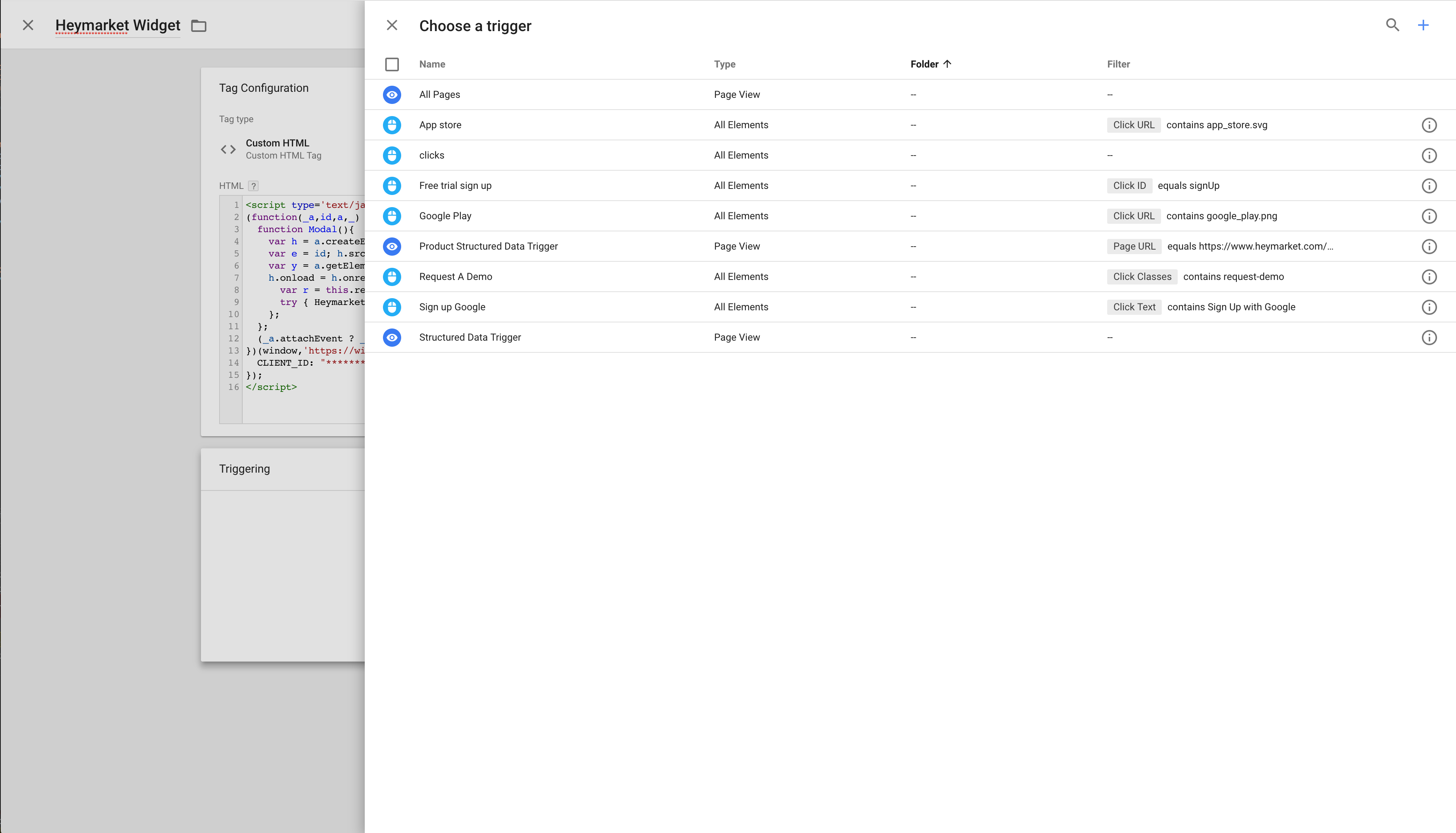Show info for App store trigger
Image resolution: width=1456 pixels, height=833 pixels.
click(x=1429, y=125)
